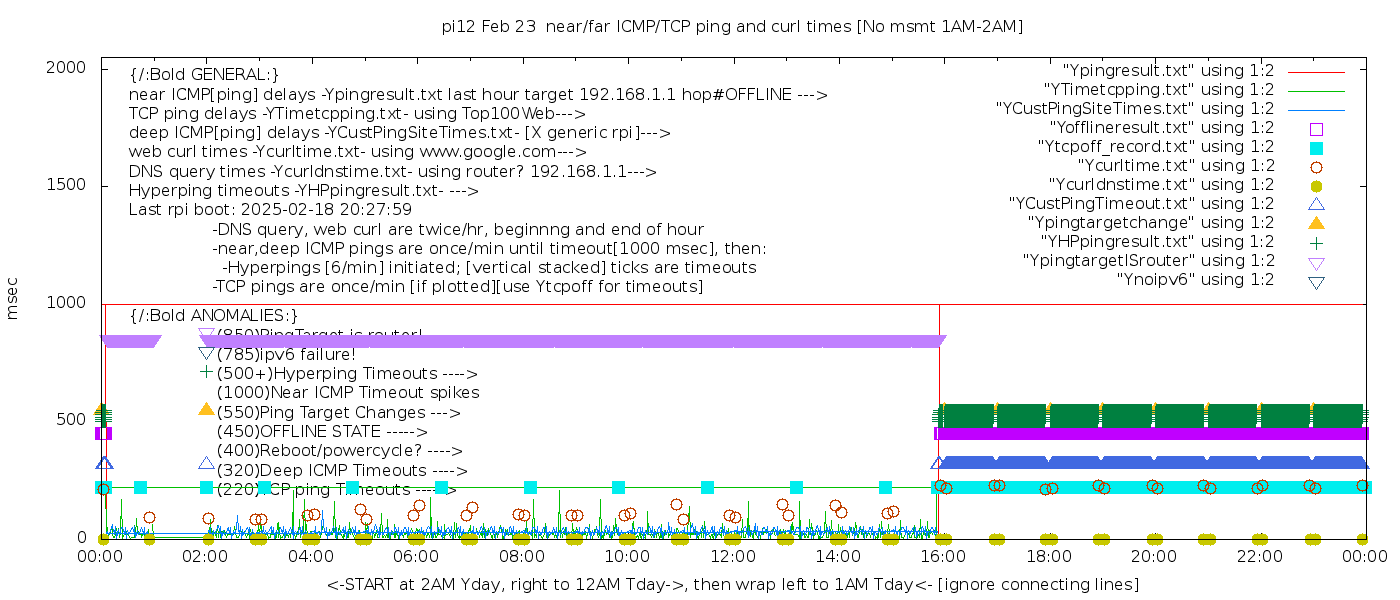Click the dark inverted triangle beside "Ynoipv6"

(x=1316, y=282)
